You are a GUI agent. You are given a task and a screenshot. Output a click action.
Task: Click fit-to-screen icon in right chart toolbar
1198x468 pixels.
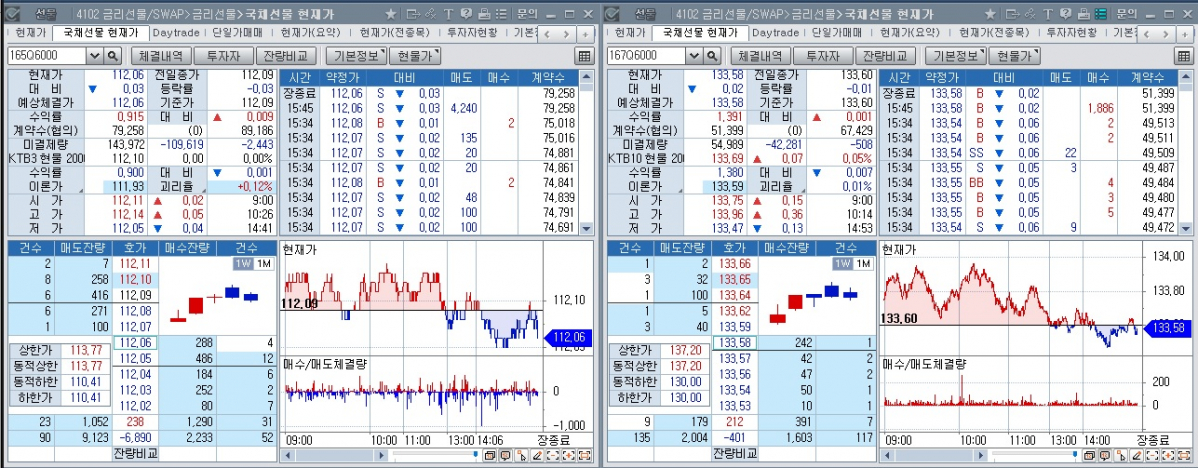(1184, 455)
